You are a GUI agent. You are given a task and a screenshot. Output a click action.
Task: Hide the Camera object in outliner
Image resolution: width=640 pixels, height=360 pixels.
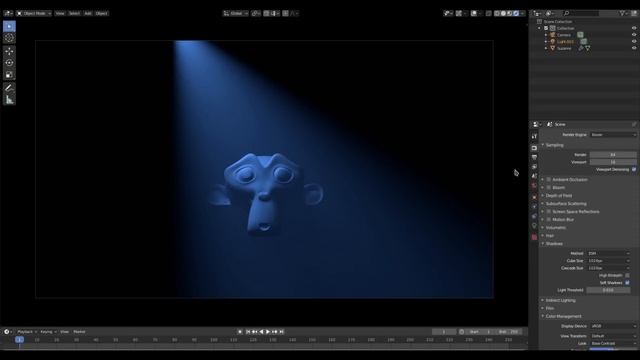pyautogui.click(x=634, y=35)
